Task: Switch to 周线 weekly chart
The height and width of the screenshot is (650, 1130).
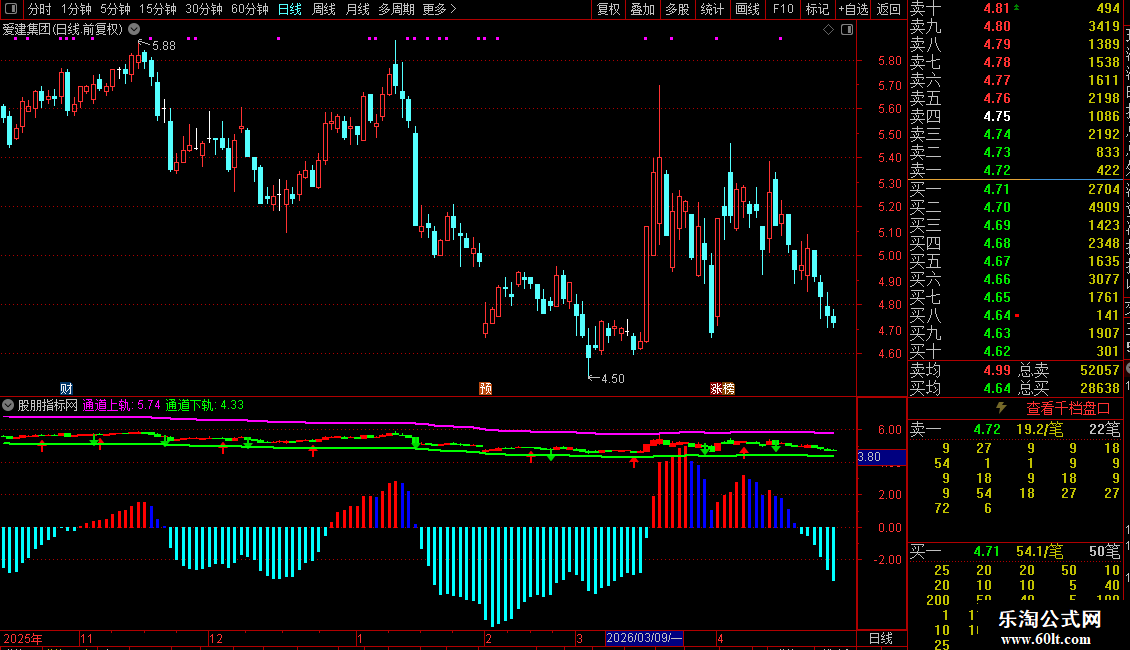Action: 324,9
